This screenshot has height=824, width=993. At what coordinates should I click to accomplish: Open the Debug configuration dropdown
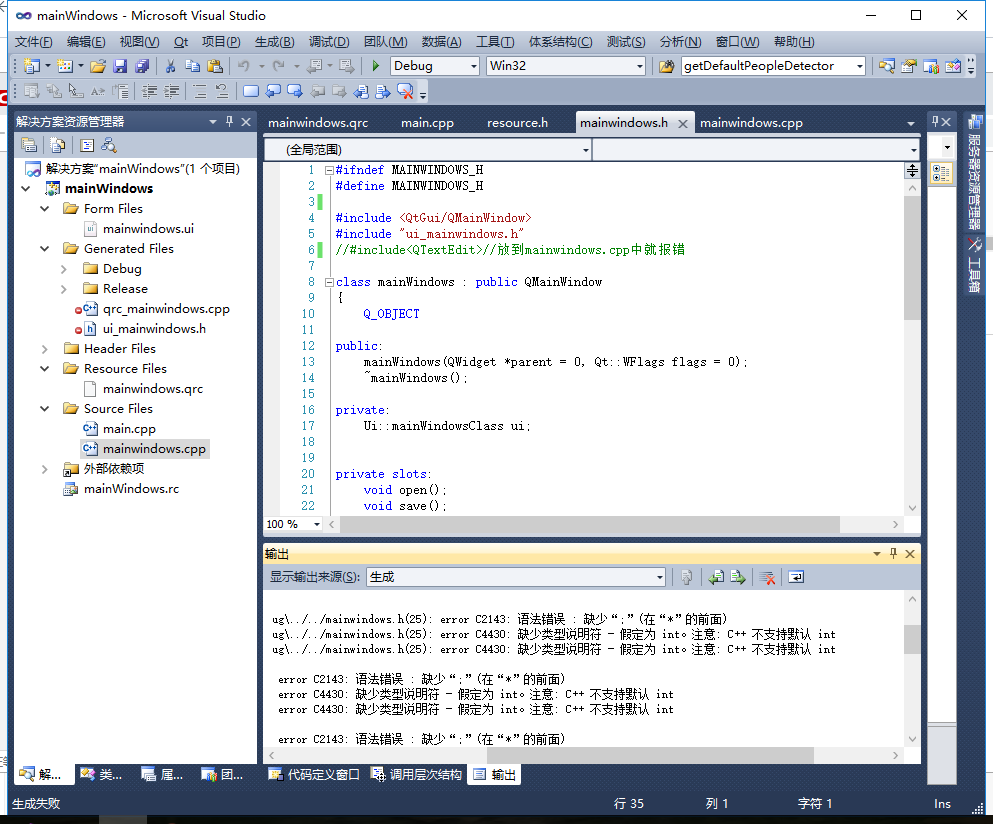(x=473, y=66)
